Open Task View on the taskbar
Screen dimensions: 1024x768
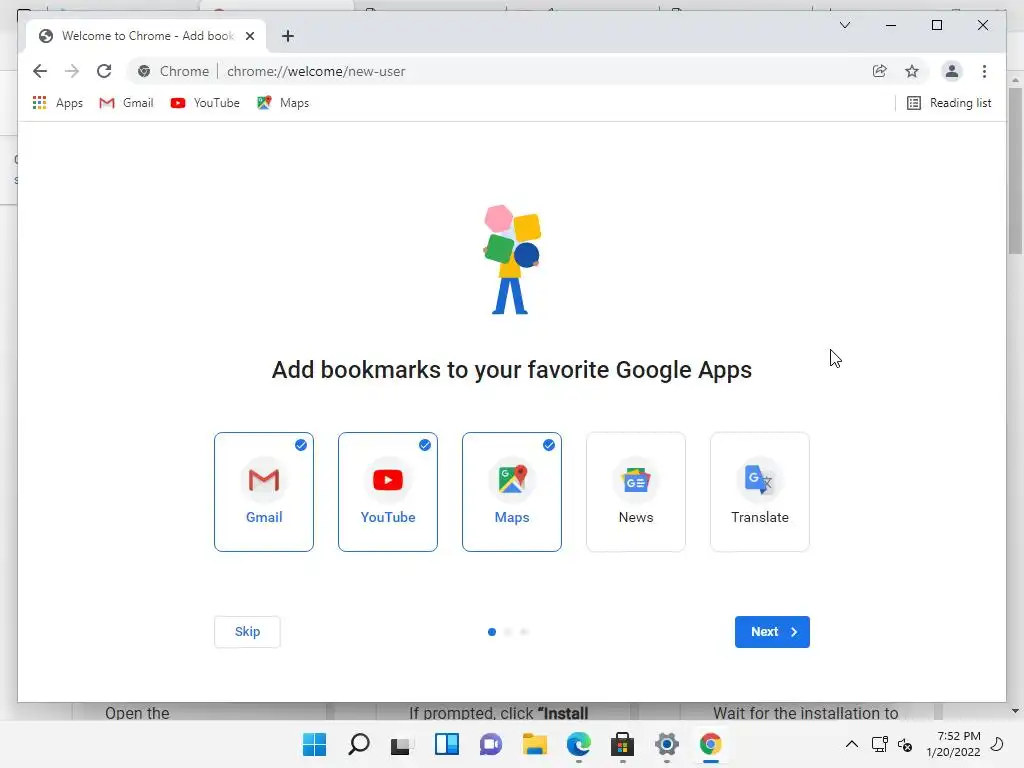tap(402, 744)
